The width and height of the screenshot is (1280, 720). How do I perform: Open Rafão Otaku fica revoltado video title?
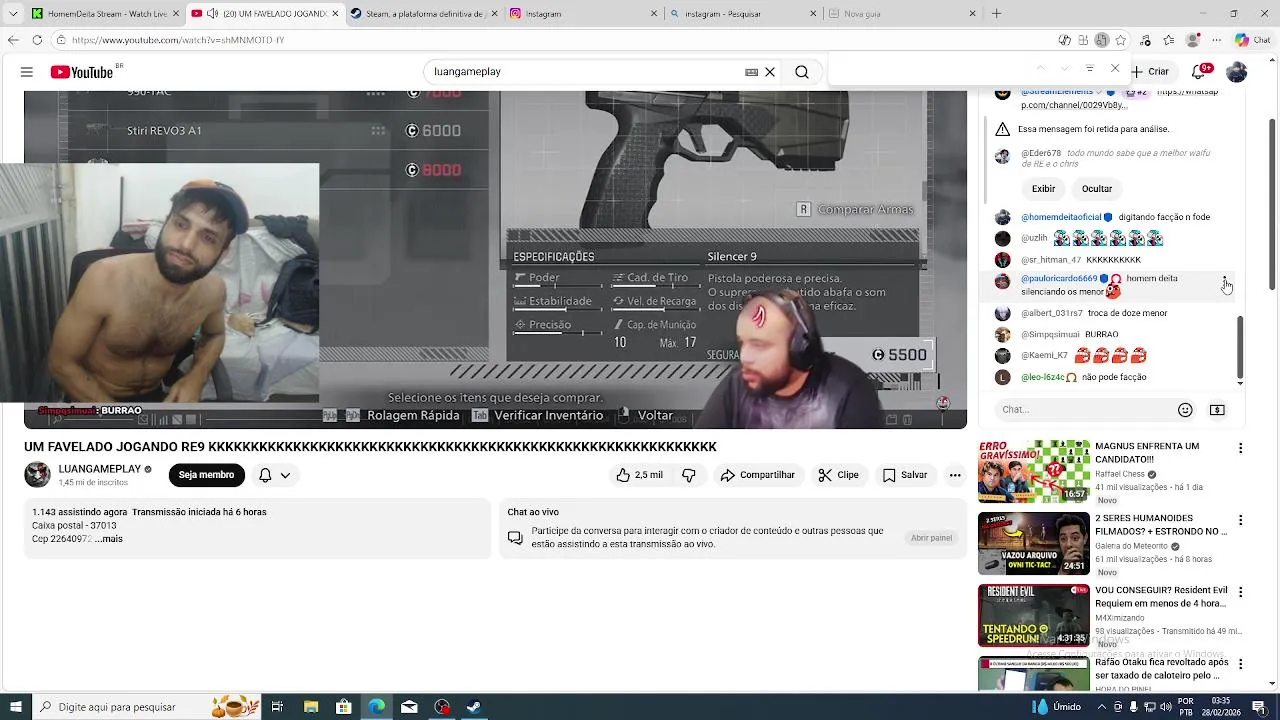[x=1162, y=669]
